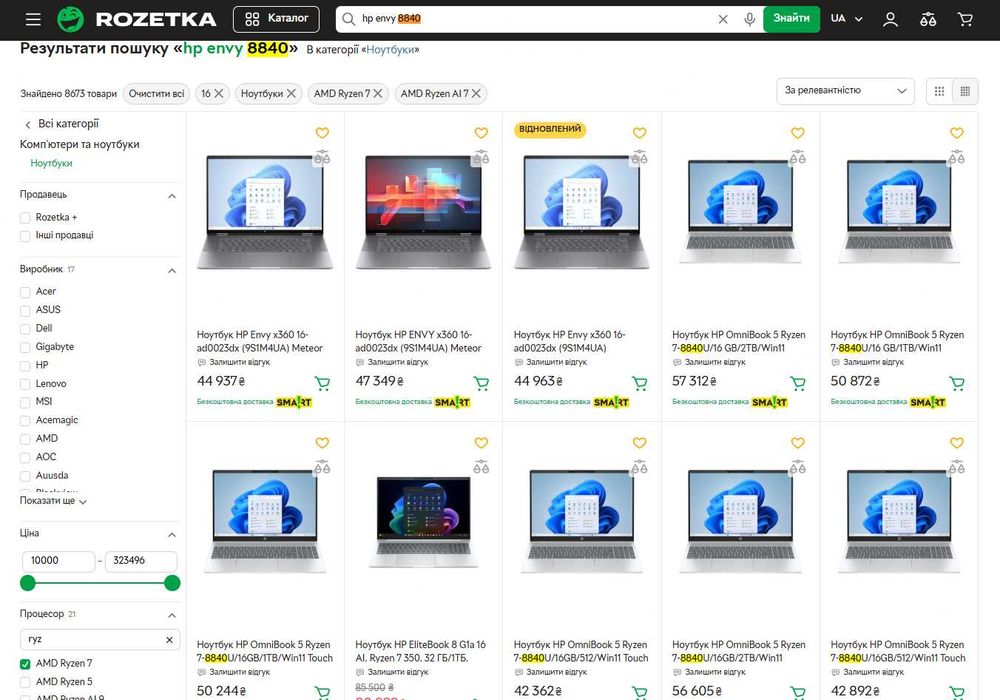The width and height of the screenshot is (1000, 700).
Task: Tick the Lenovo manufacturer checkbox
Action: (25, 384)
